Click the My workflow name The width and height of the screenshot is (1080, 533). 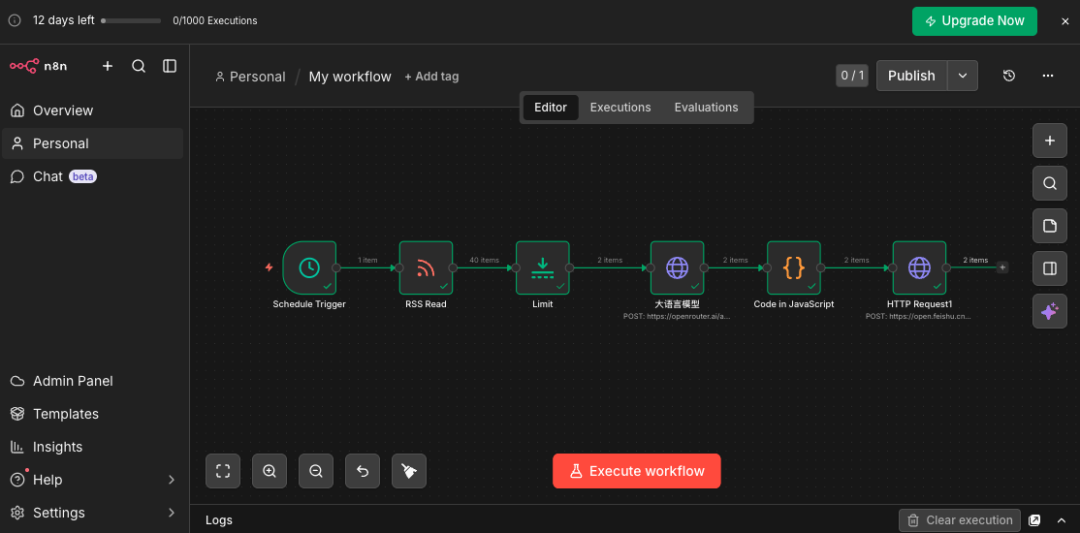pos(350,76)
